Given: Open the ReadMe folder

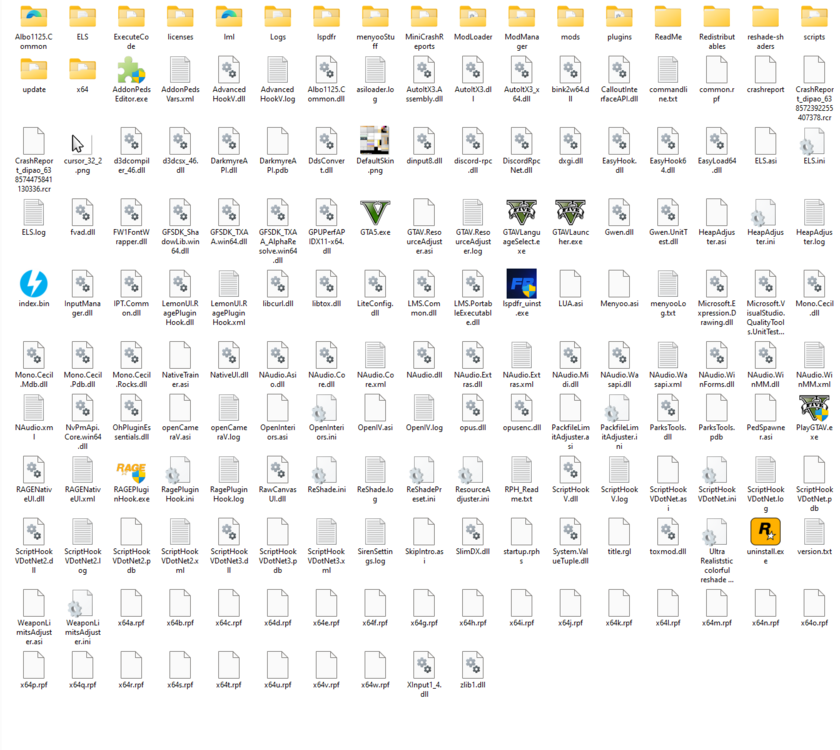Looking at the screenshot, I should [x=669, y=20].
